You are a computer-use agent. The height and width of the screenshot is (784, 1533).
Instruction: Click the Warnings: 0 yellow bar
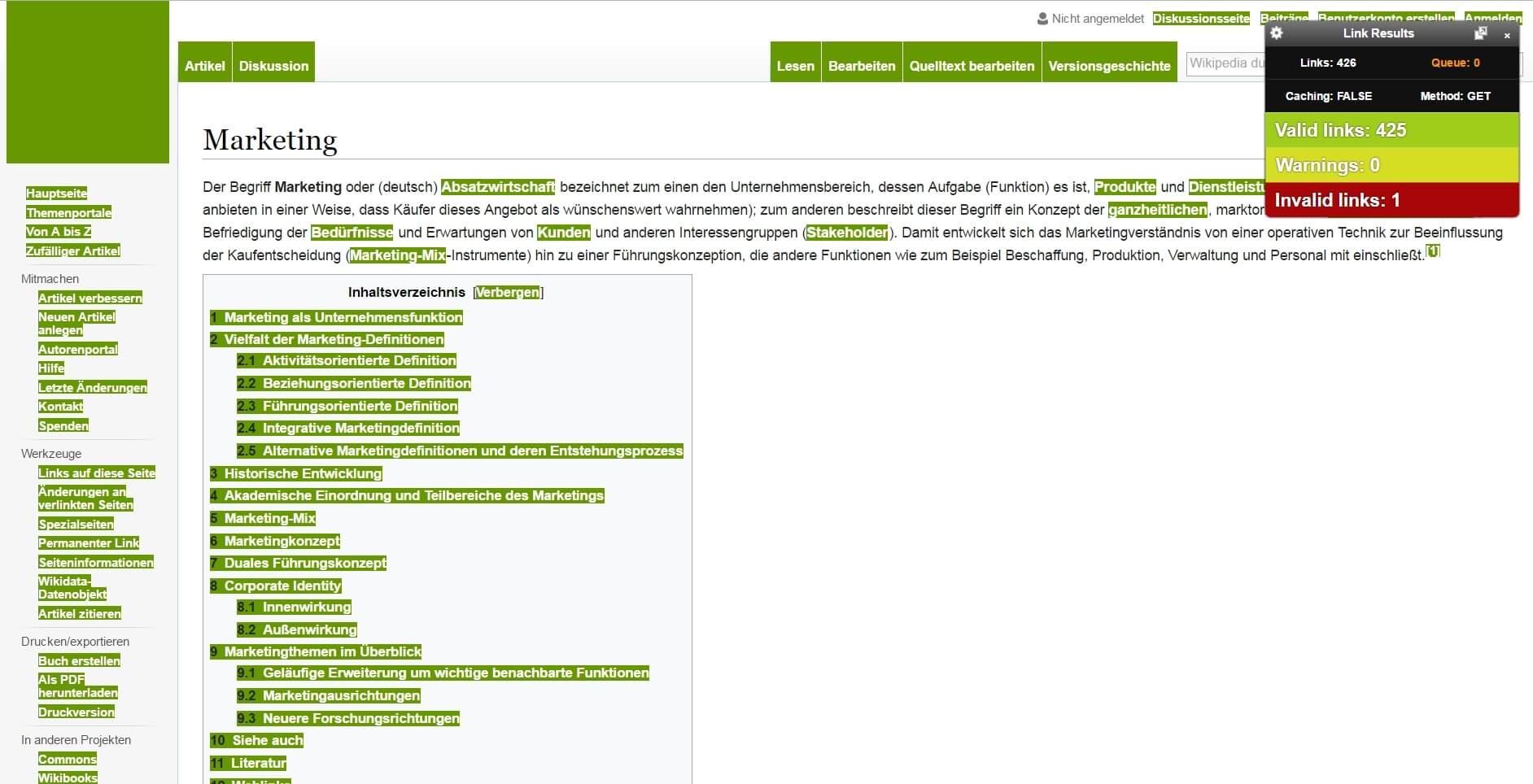1392,165
